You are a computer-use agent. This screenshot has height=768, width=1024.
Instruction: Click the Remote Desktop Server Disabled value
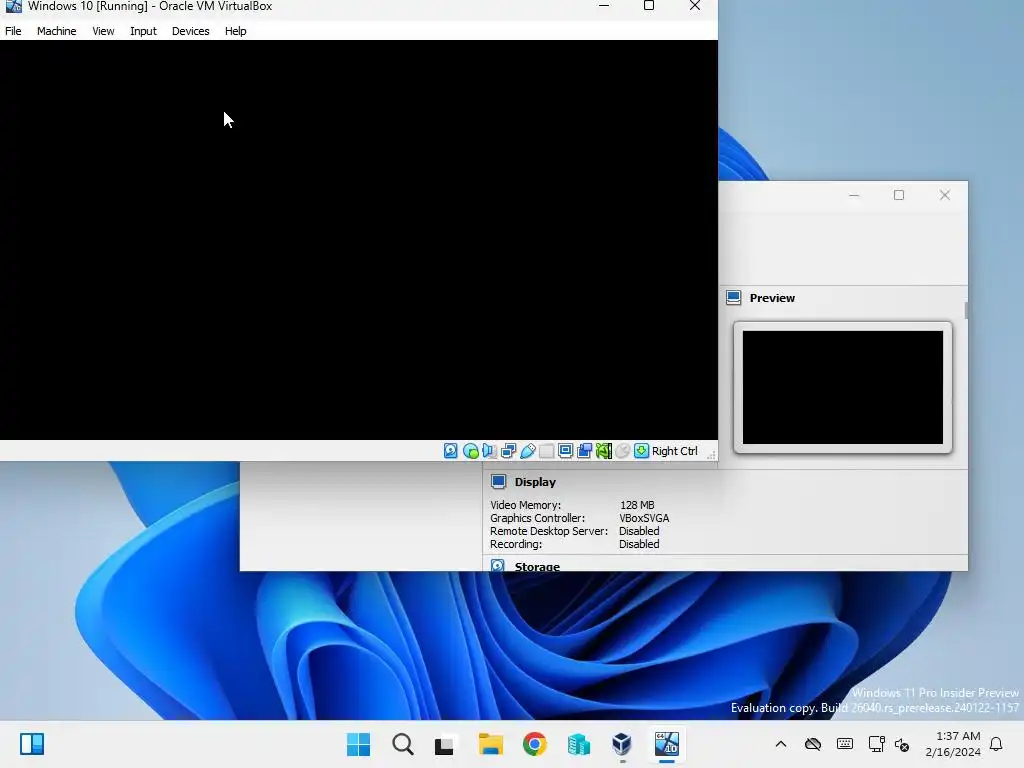[639, 531]
